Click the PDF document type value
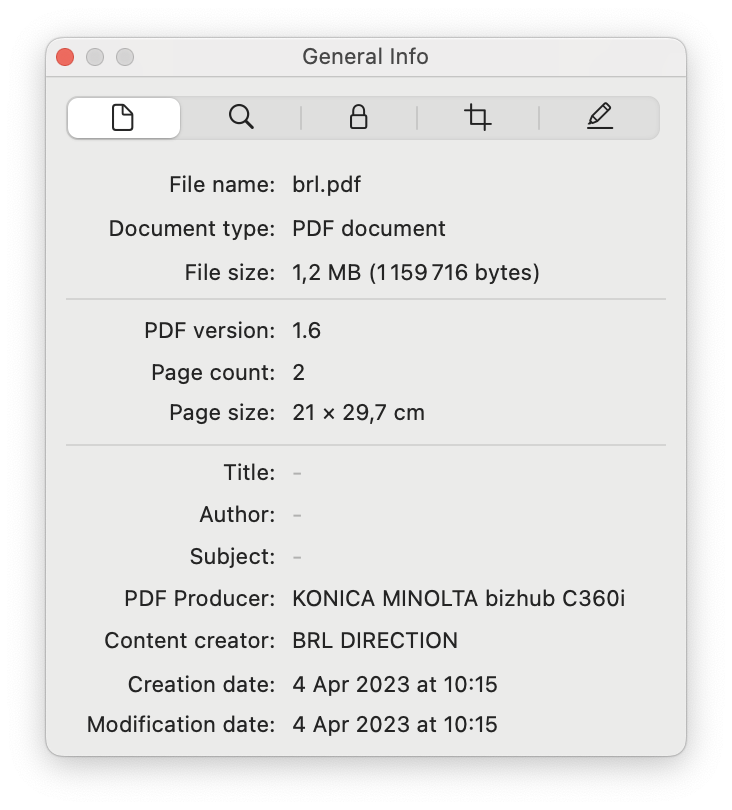 point(369,228)
